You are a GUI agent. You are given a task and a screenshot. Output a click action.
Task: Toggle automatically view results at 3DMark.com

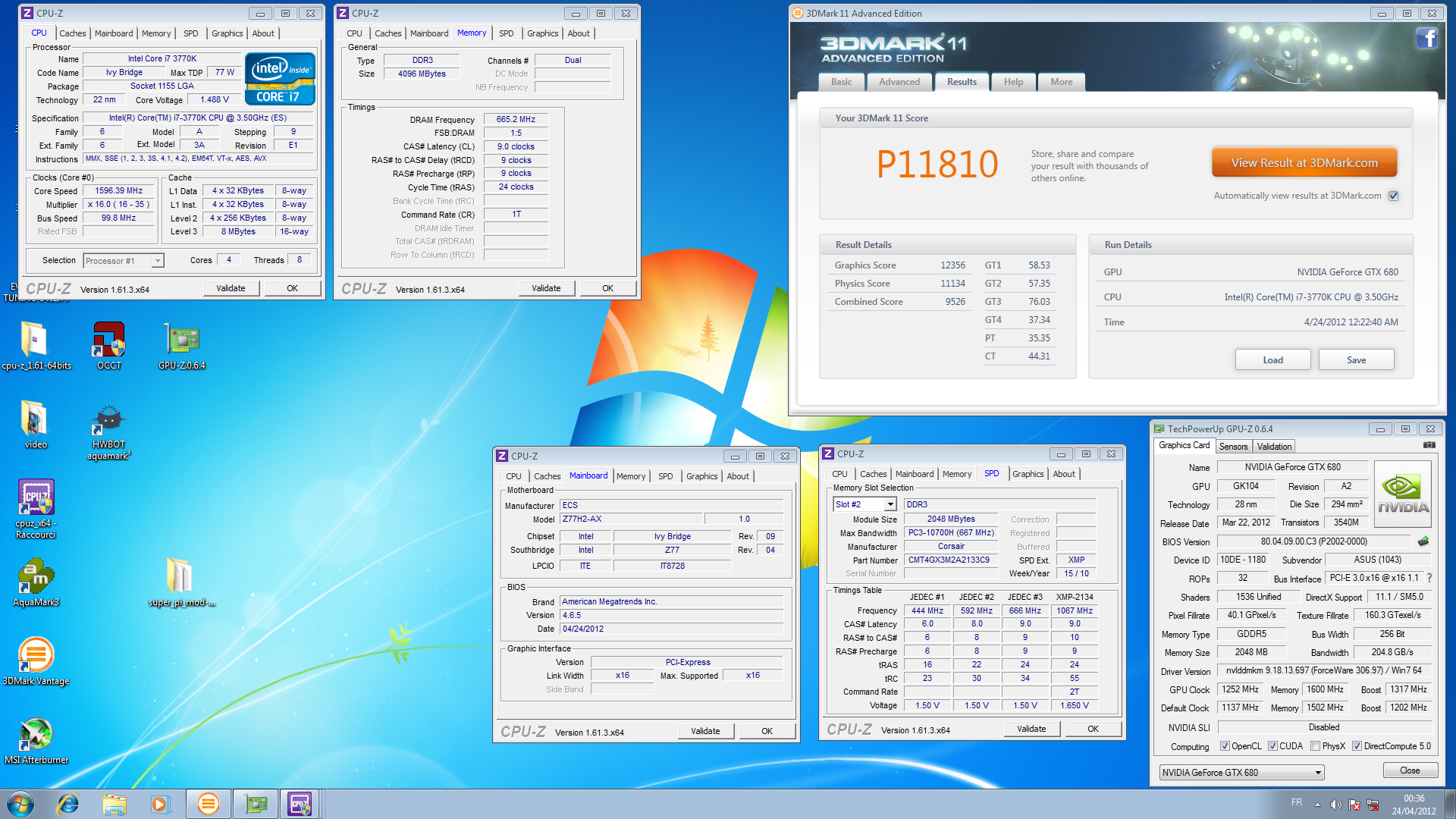(x=1393, y=196)
